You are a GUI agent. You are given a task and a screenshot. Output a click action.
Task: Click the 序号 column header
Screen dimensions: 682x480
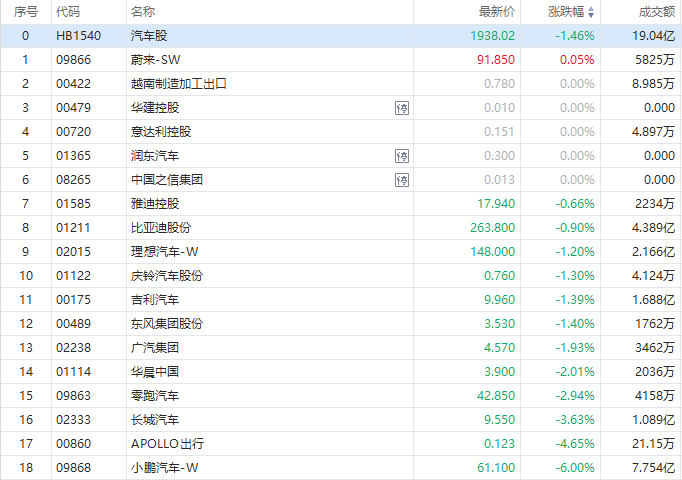(x=25, y=12)
